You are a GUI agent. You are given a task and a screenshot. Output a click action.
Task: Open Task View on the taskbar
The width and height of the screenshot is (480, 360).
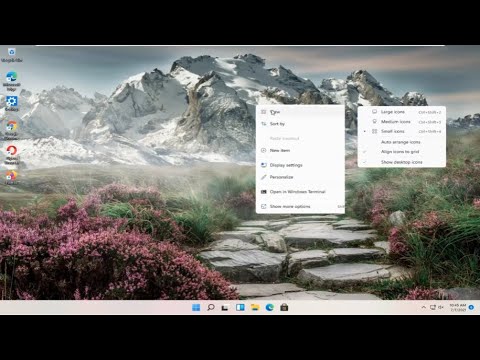tap(225, 308)
